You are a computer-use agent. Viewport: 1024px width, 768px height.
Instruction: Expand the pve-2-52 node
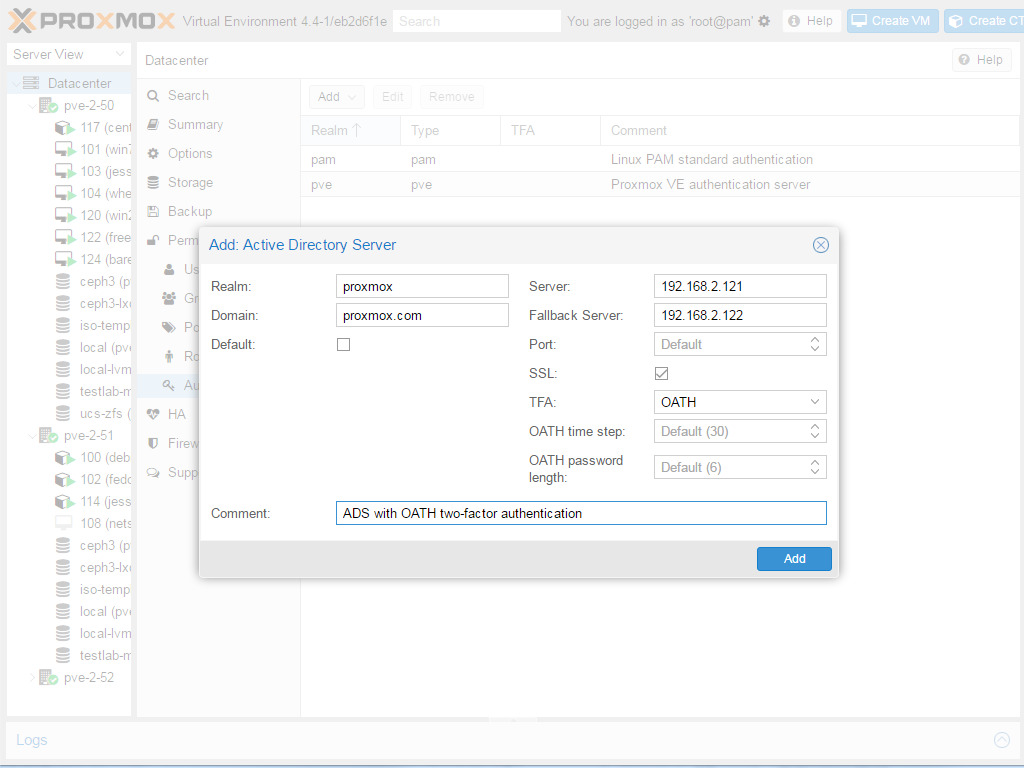[32, 677]
